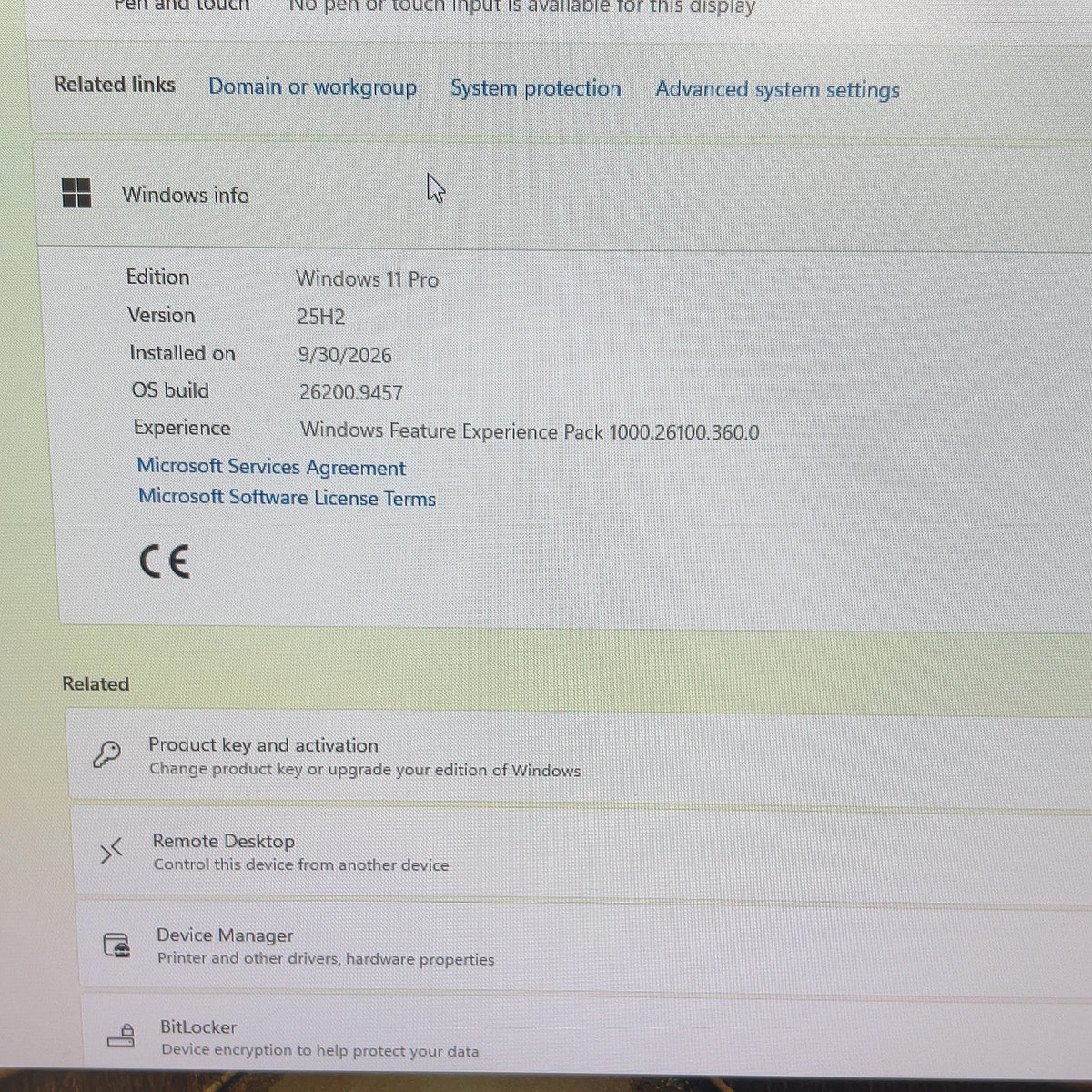Click the Installed on label

point(182,353)
